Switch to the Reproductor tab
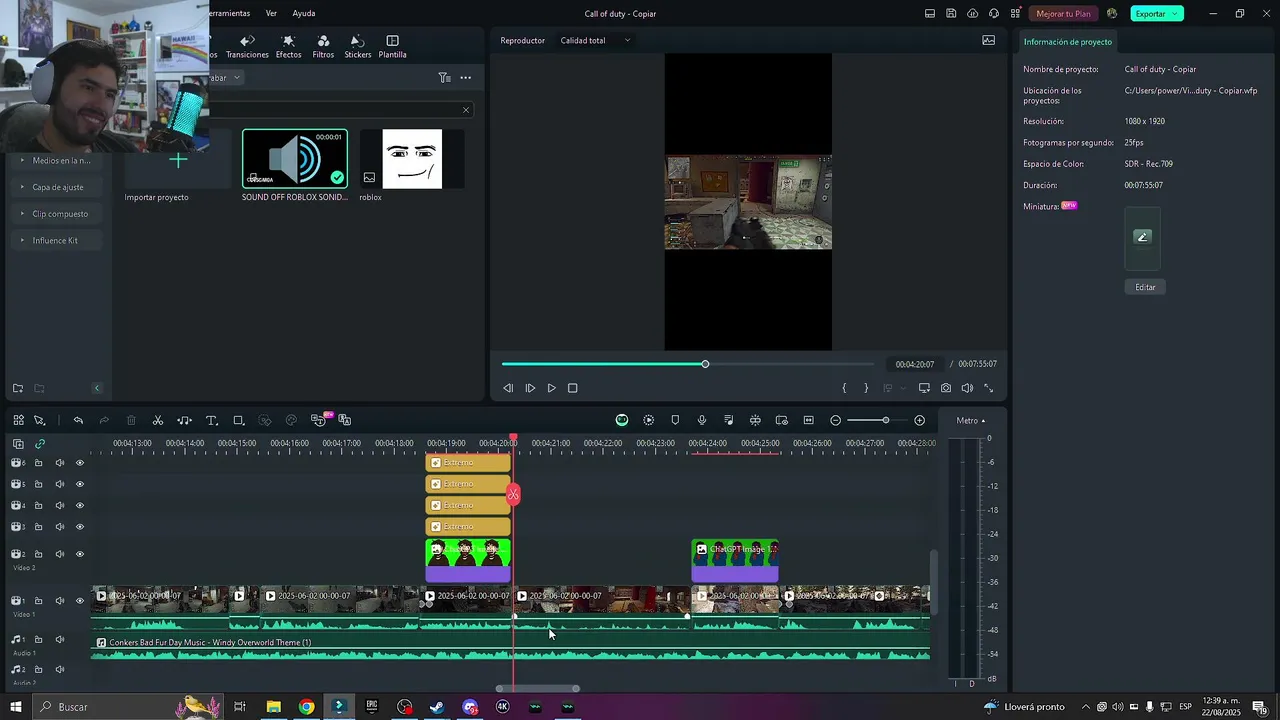Screen dimensions: 1280x720 (x=522, y=40)
